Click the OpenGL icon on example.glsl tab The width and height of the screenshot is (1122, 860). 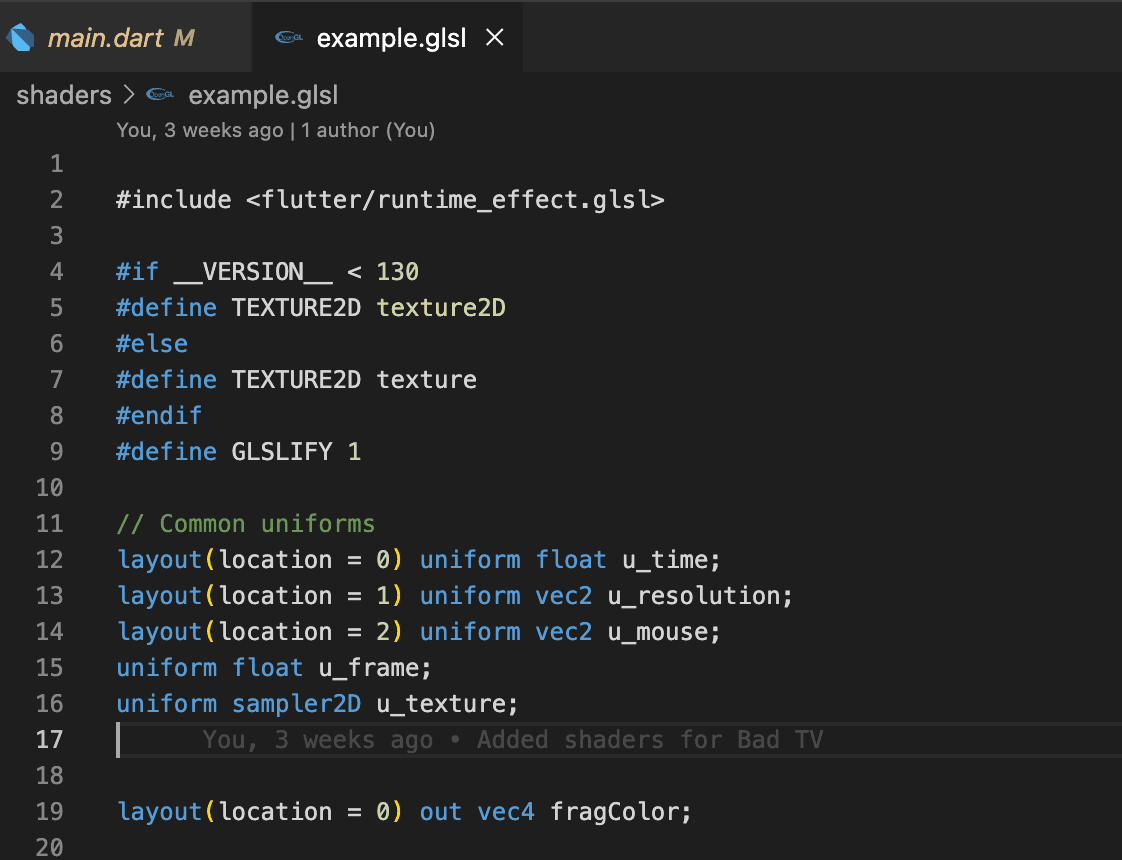click(x=289, y=38)
